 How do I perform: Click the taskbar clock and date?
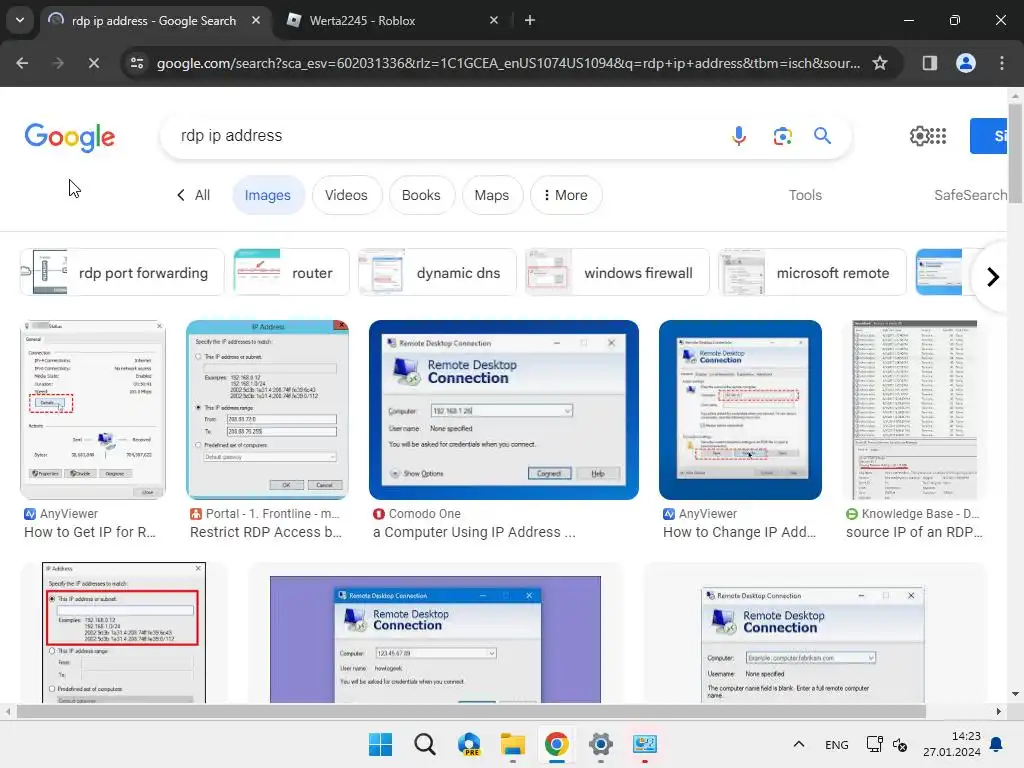[952, 744]
